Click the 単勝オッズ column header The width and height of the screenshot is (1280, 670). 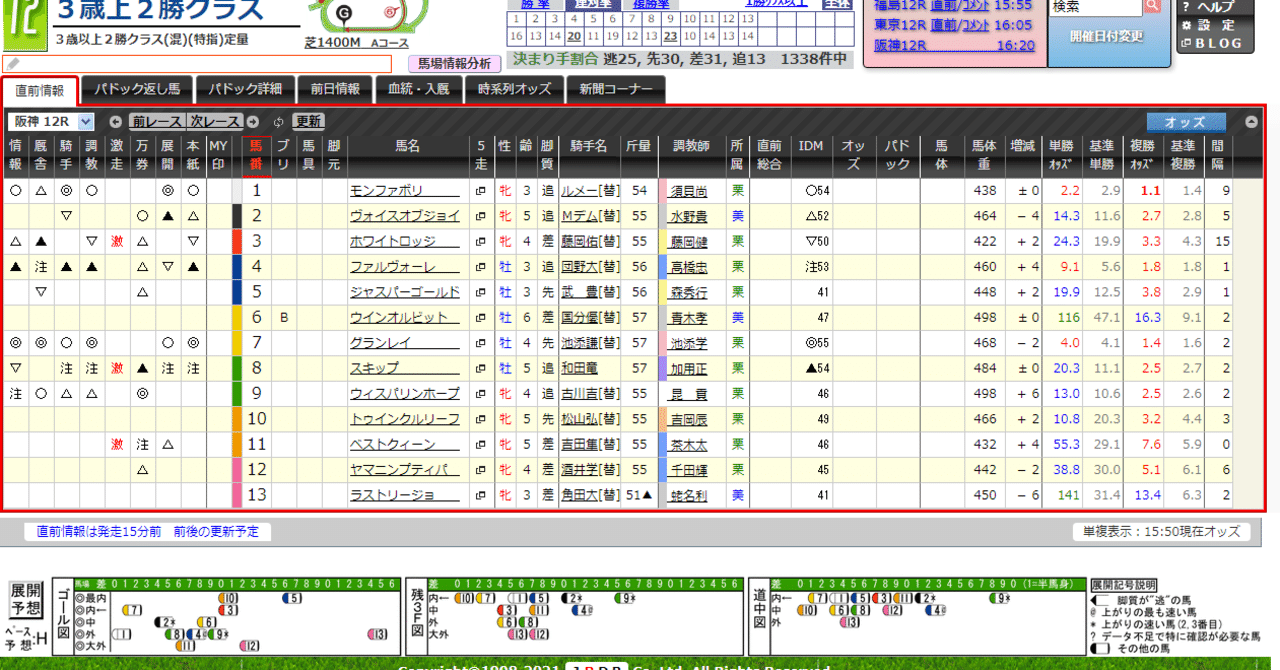tap(1063, 155)
